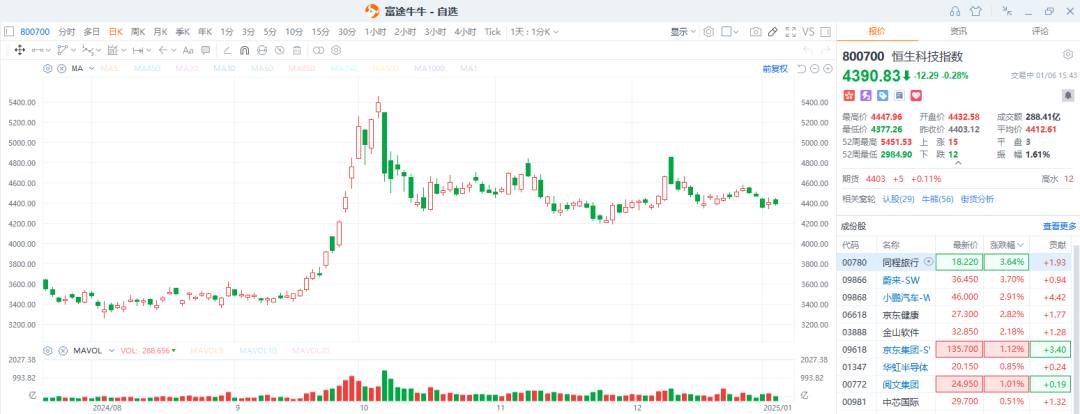Open 认股(29) warrants link

click(900, 199)
